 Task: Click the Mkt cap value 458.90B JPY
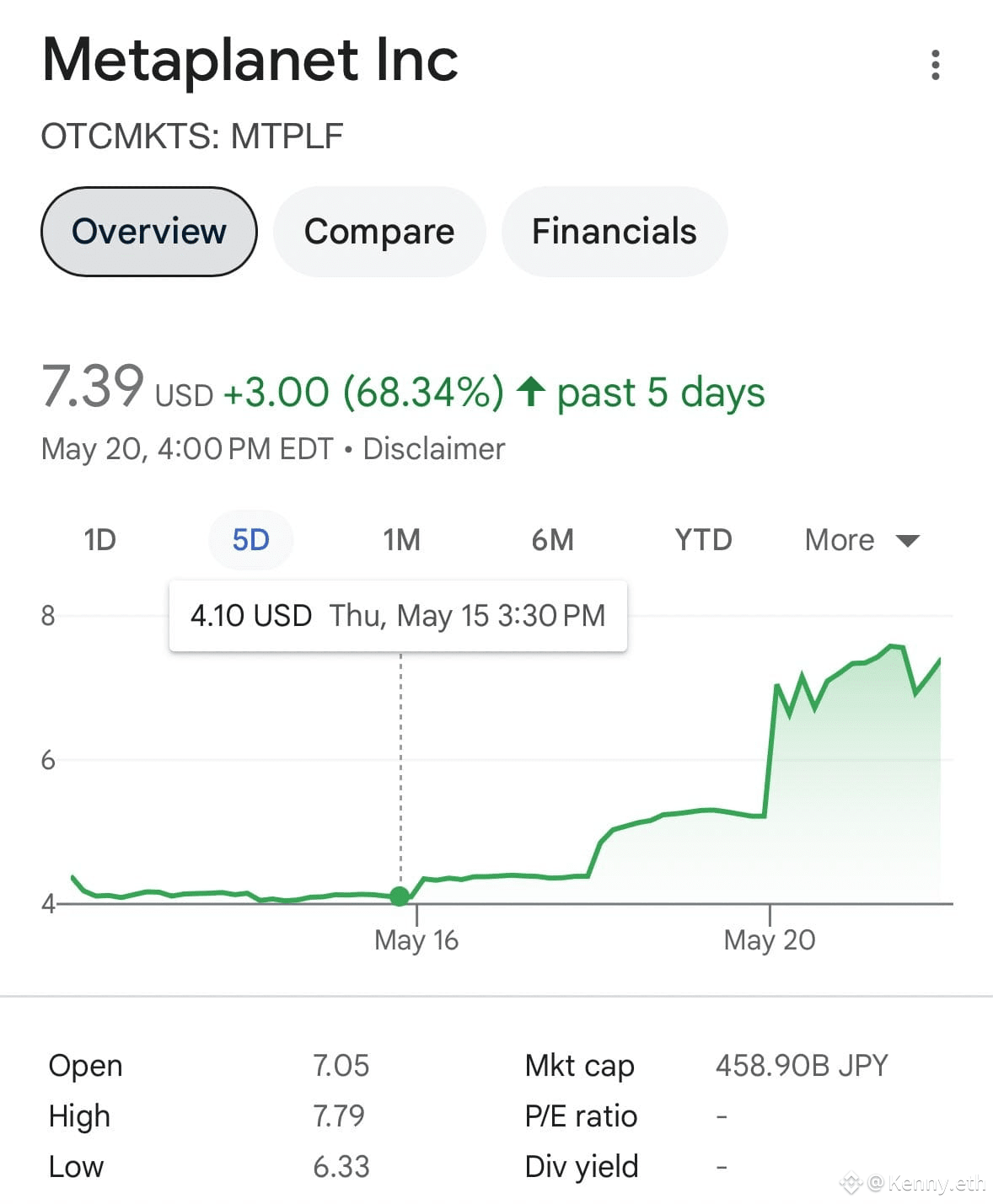[x=802, y=1066]
